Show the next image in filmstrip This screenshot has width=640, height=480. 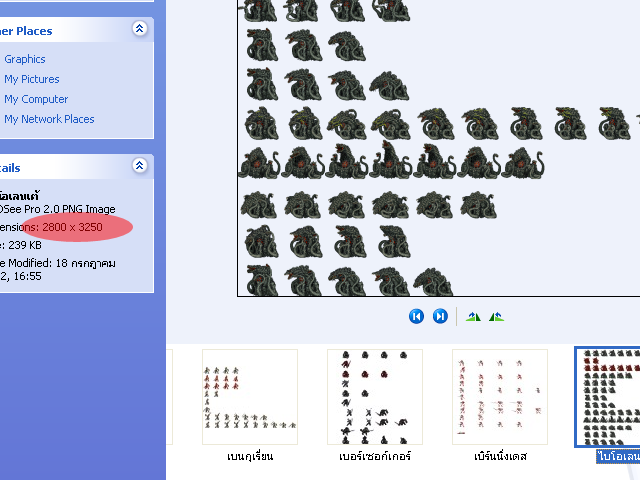[440, 316]
